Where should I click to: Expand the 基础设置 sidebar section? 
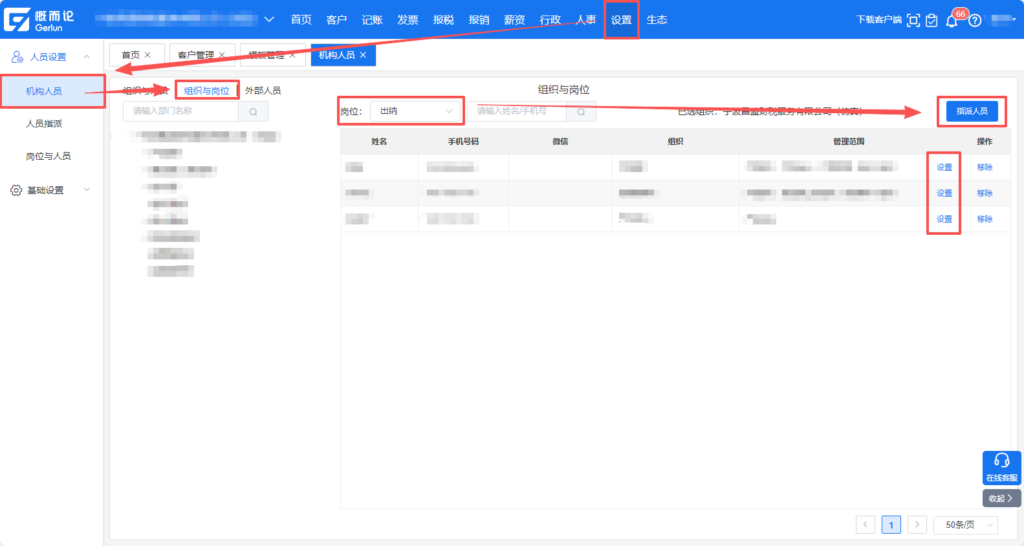[x=87, y=190]
